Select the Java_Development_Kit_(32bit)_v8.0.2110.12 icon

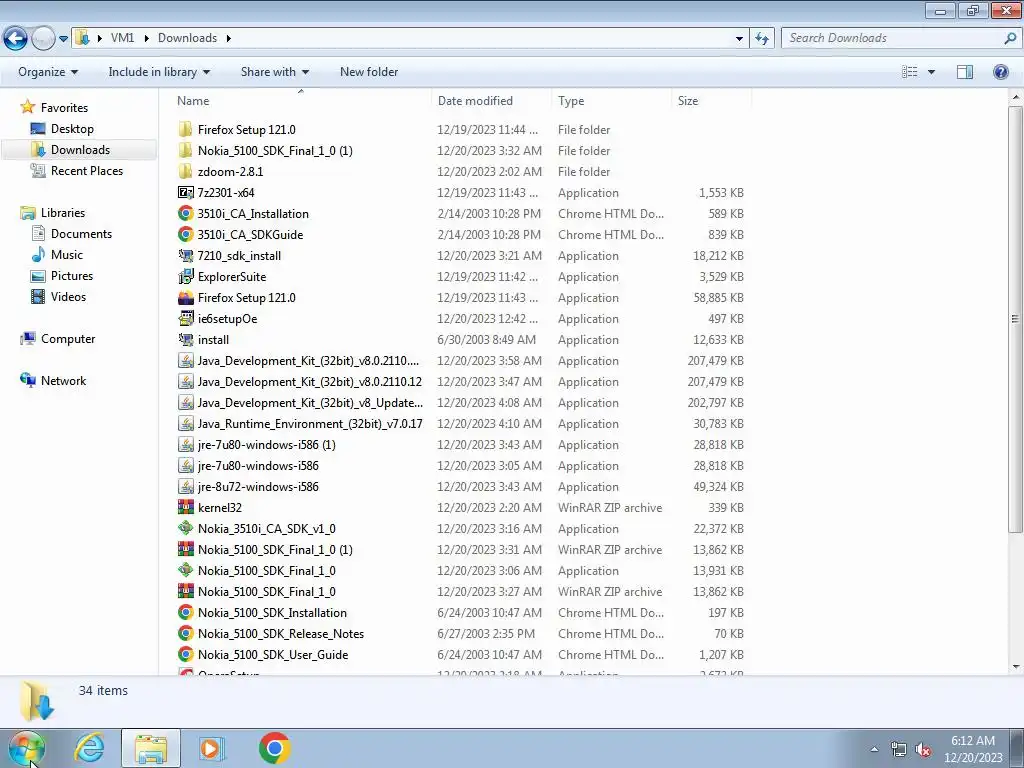pyautogui.click(x=185, y=381)
